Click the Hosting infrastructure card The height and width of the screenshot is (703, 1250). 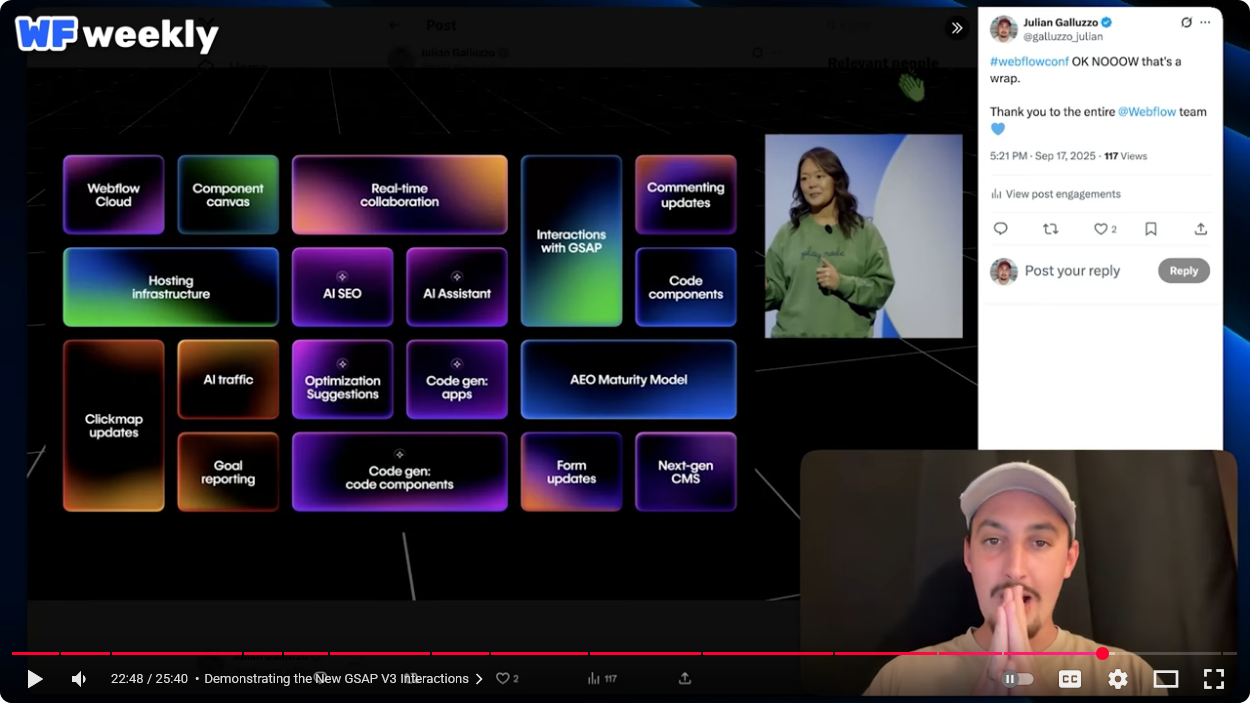point(171,287)
